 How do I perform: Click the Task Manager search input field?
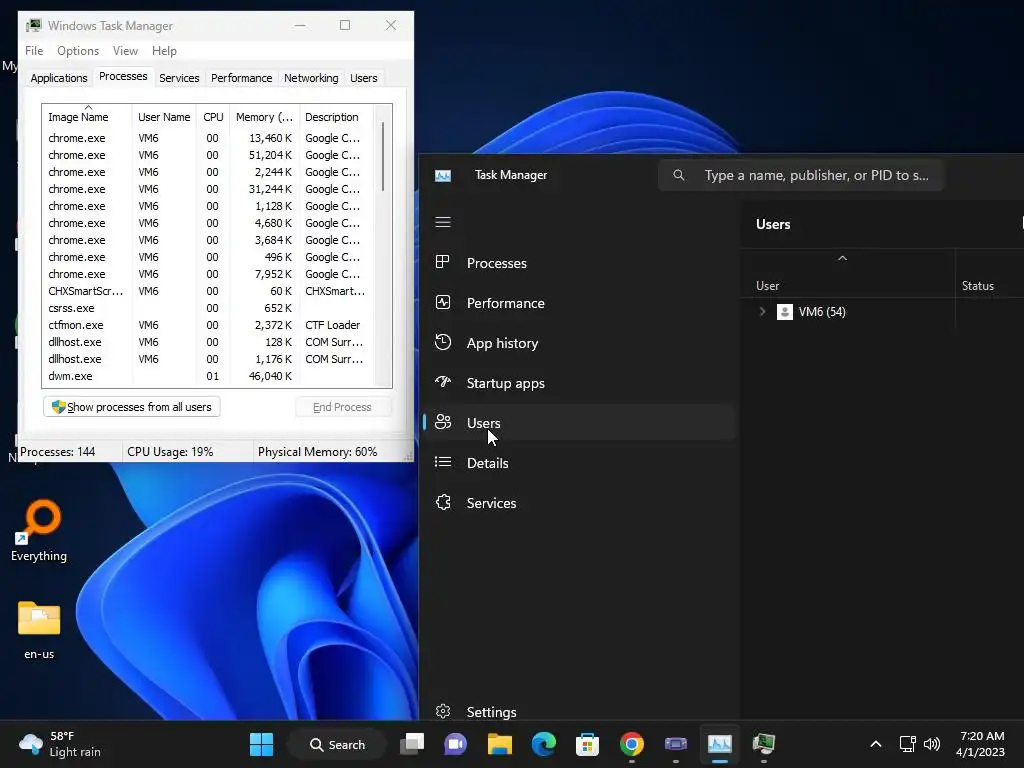click(801, 175)
